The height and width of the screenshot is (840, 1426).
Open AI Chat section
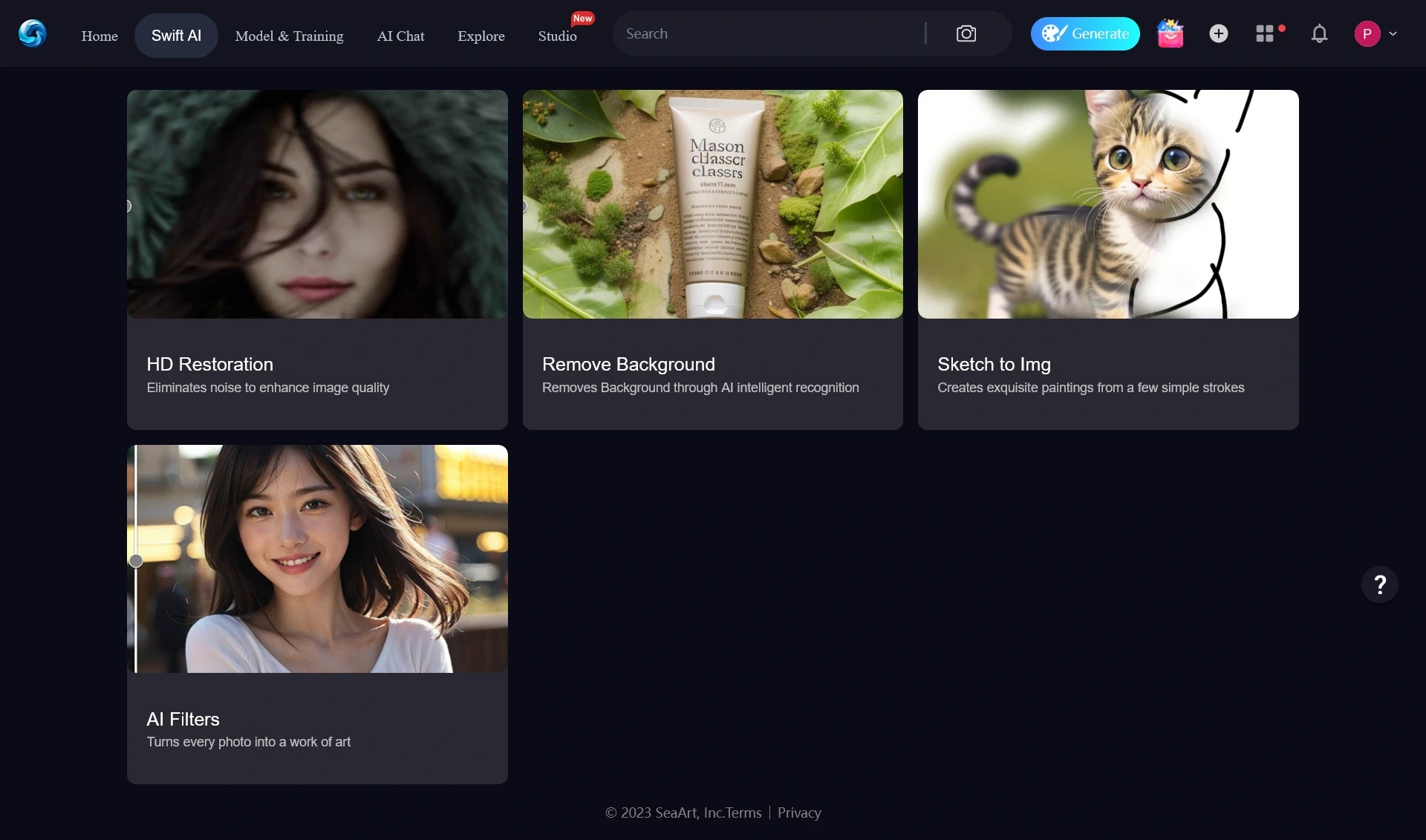(400, 36)
